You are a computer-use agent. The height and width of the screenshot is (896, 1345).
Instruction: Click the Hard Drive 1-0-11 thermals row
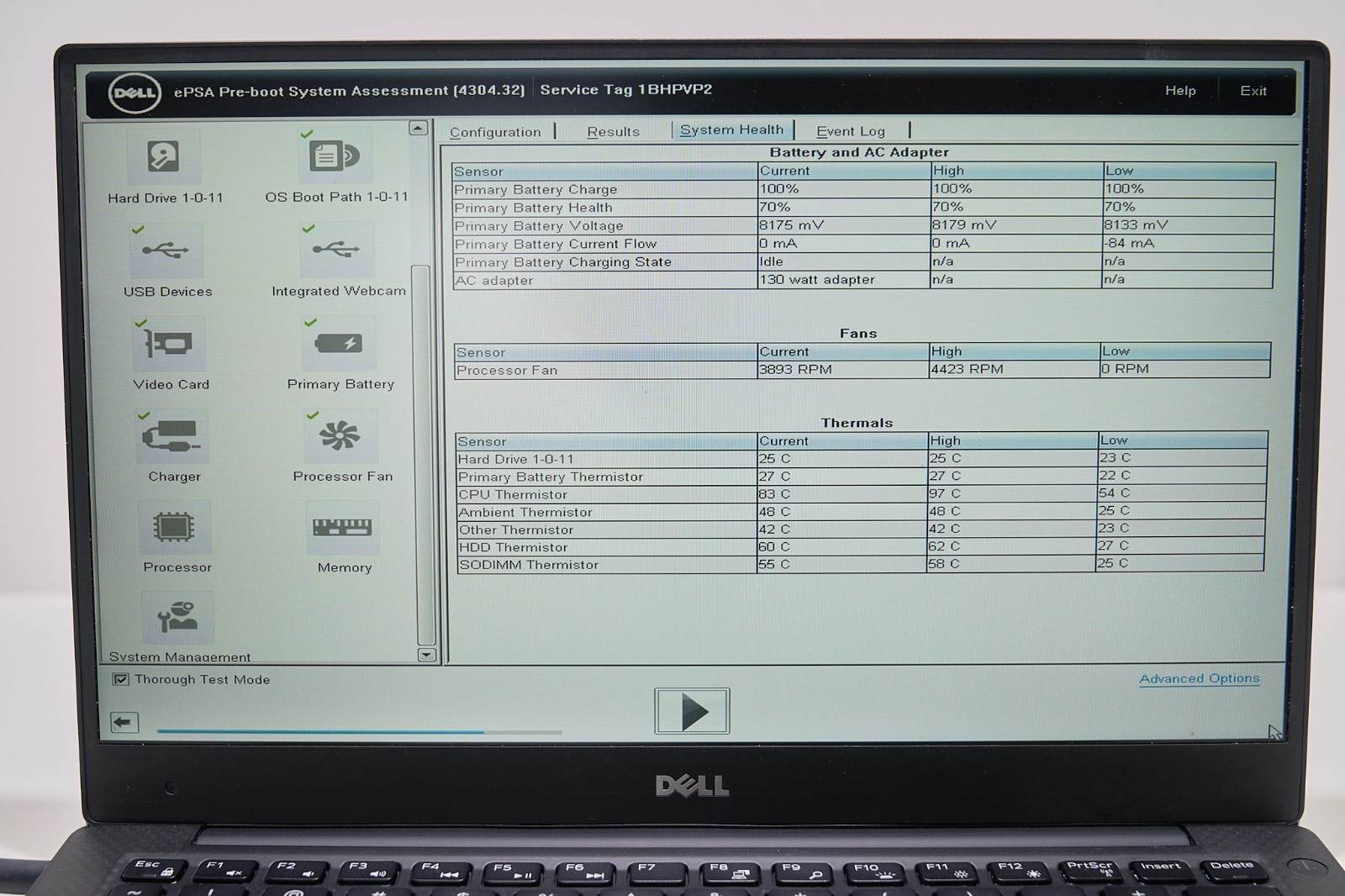point(861,459)
